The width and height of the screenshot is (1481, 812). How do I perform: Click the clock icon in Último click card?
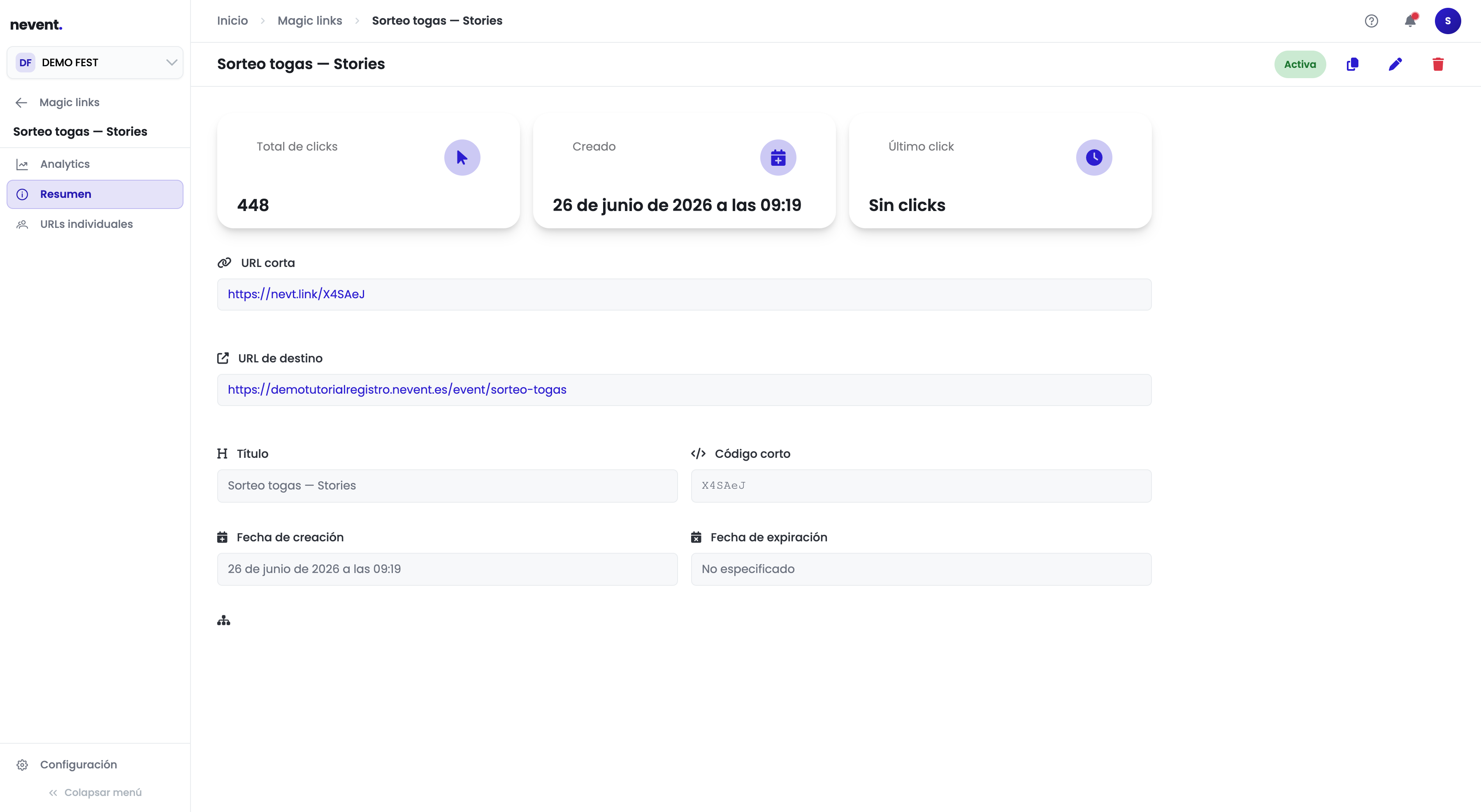1094,158
